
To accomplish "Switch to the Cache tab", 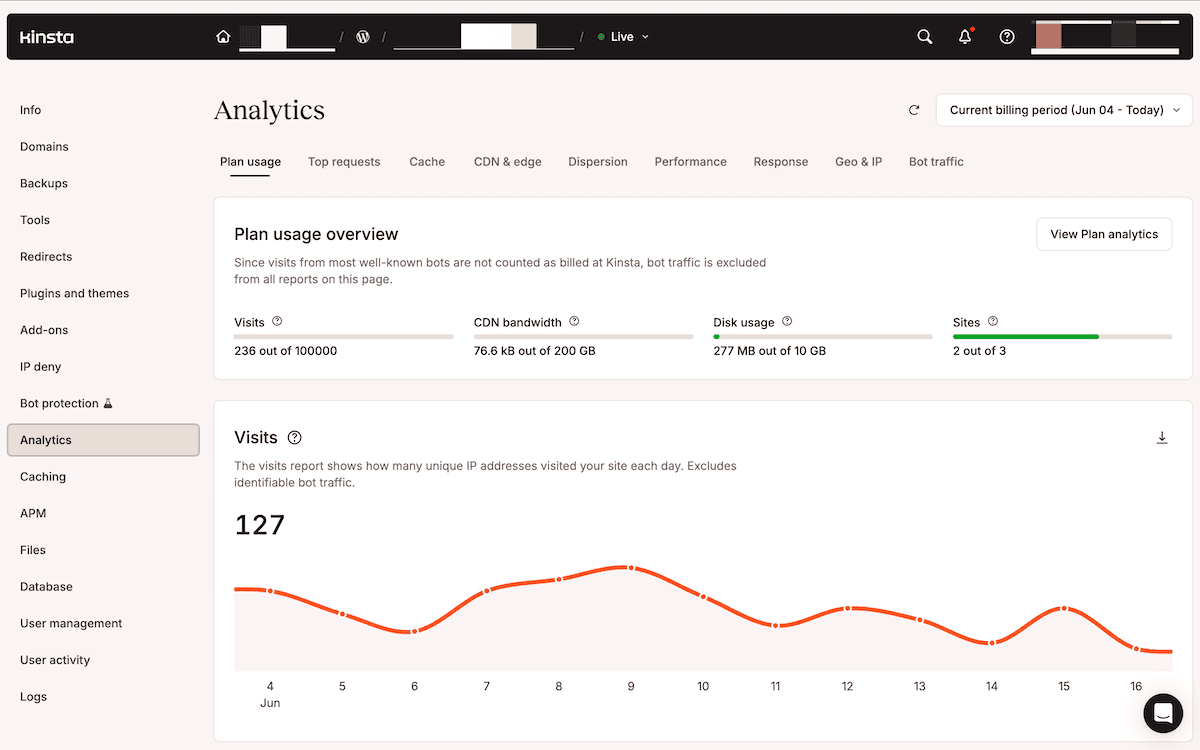I will [x=427, y=162].
